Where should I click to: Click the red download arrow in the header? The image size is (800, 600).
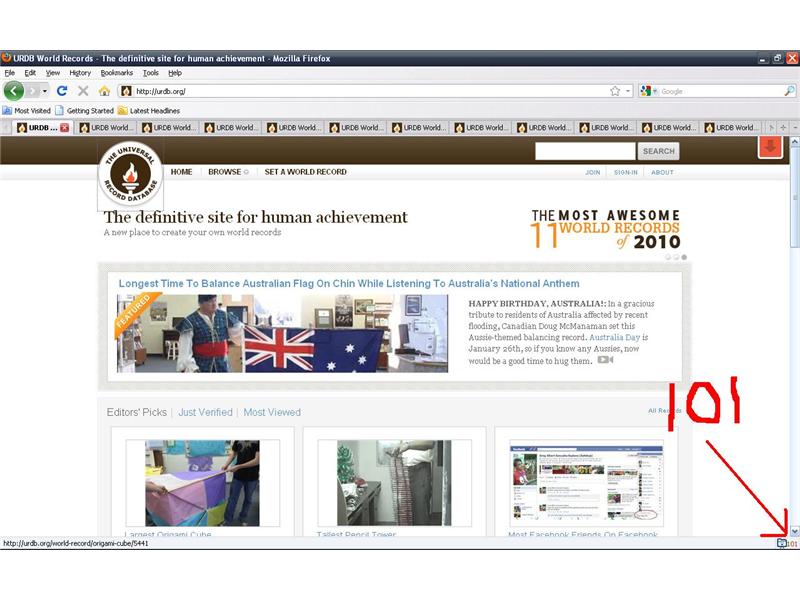pos(769,147)
